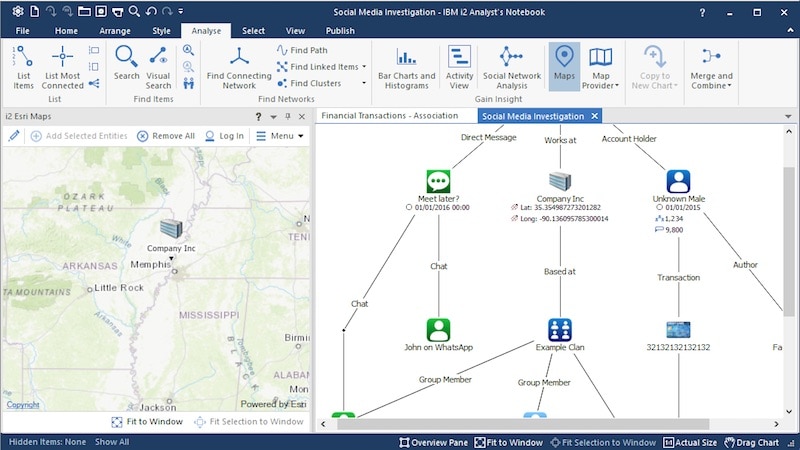This screenshot has width=800, height=450.
Task: Select the Example Clan group entity
Action: (x=560, y=330)
